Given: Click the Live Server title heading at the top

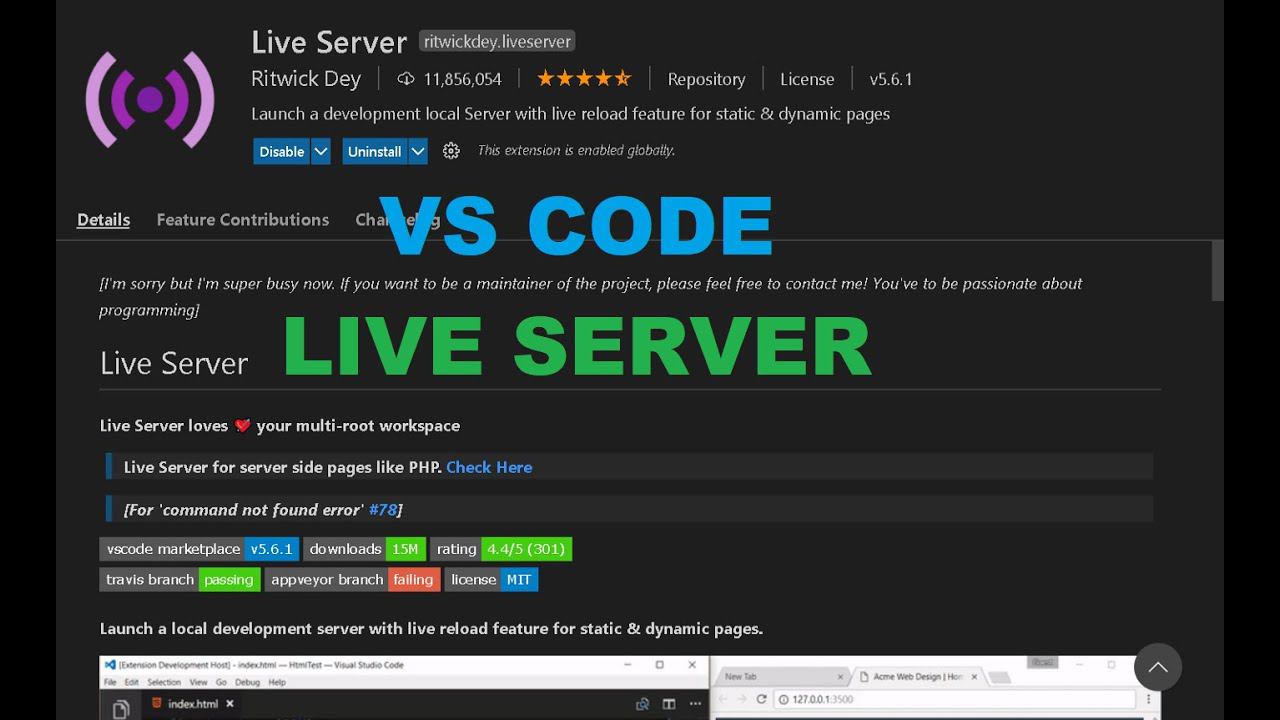Looking at the screenshot, I should (x=329, y=42).
